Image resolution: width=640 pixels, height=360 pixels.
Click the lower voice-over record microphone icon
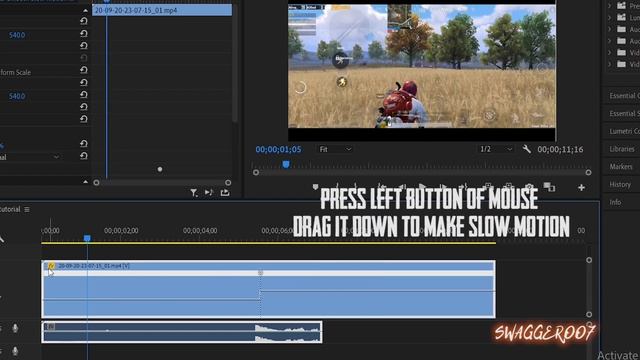point(15,351)
